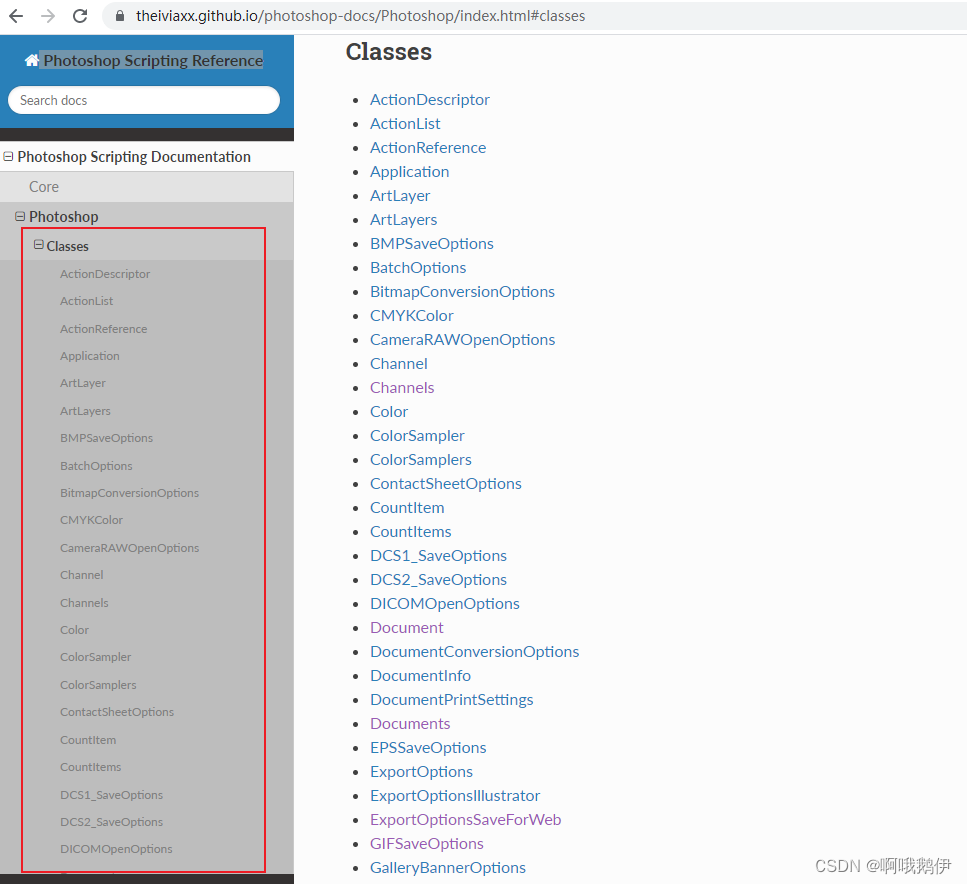Click the padlock site info icon

tap(120, 16)
